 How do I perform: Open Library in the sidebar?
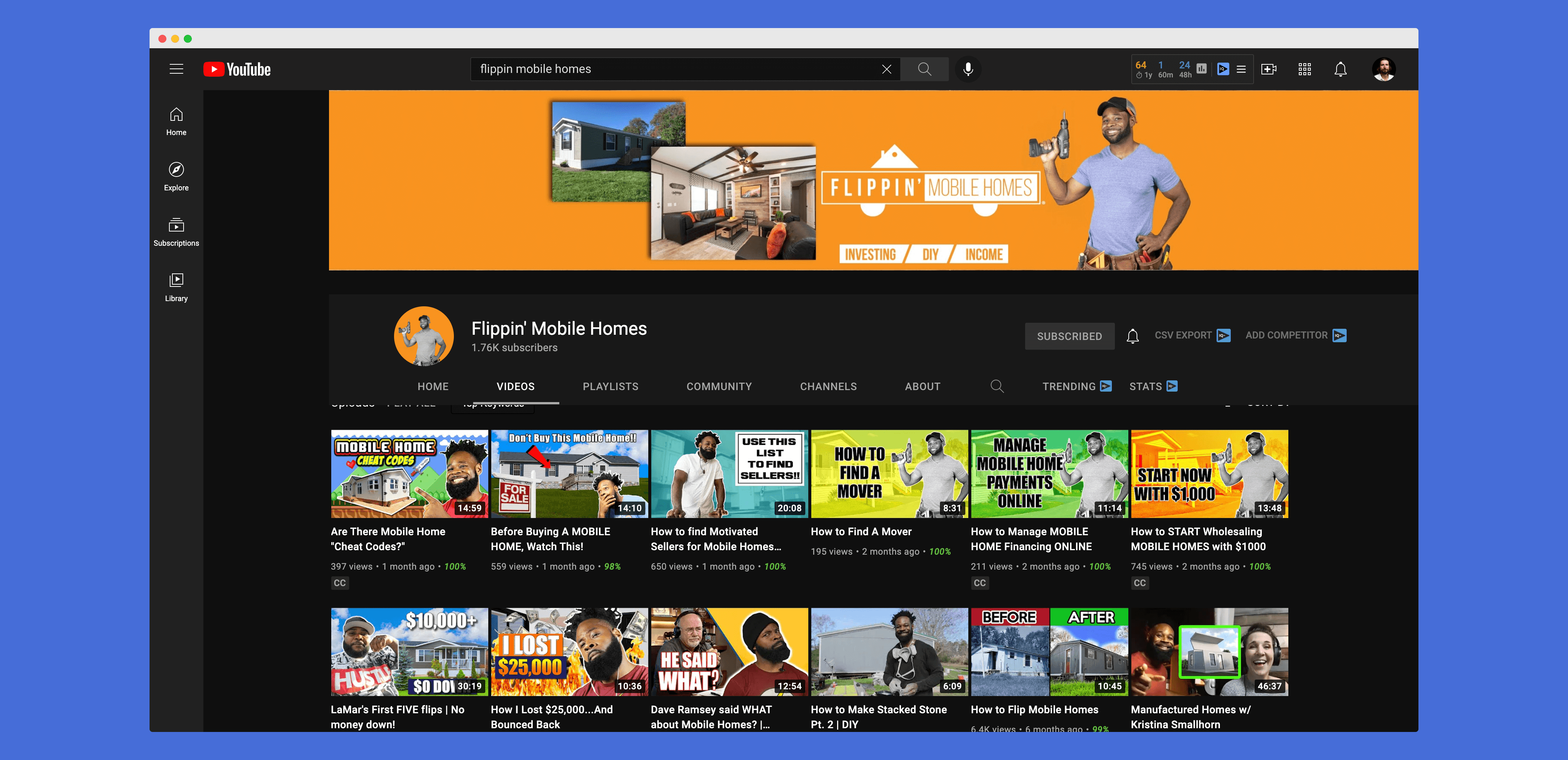click(176, 288)
